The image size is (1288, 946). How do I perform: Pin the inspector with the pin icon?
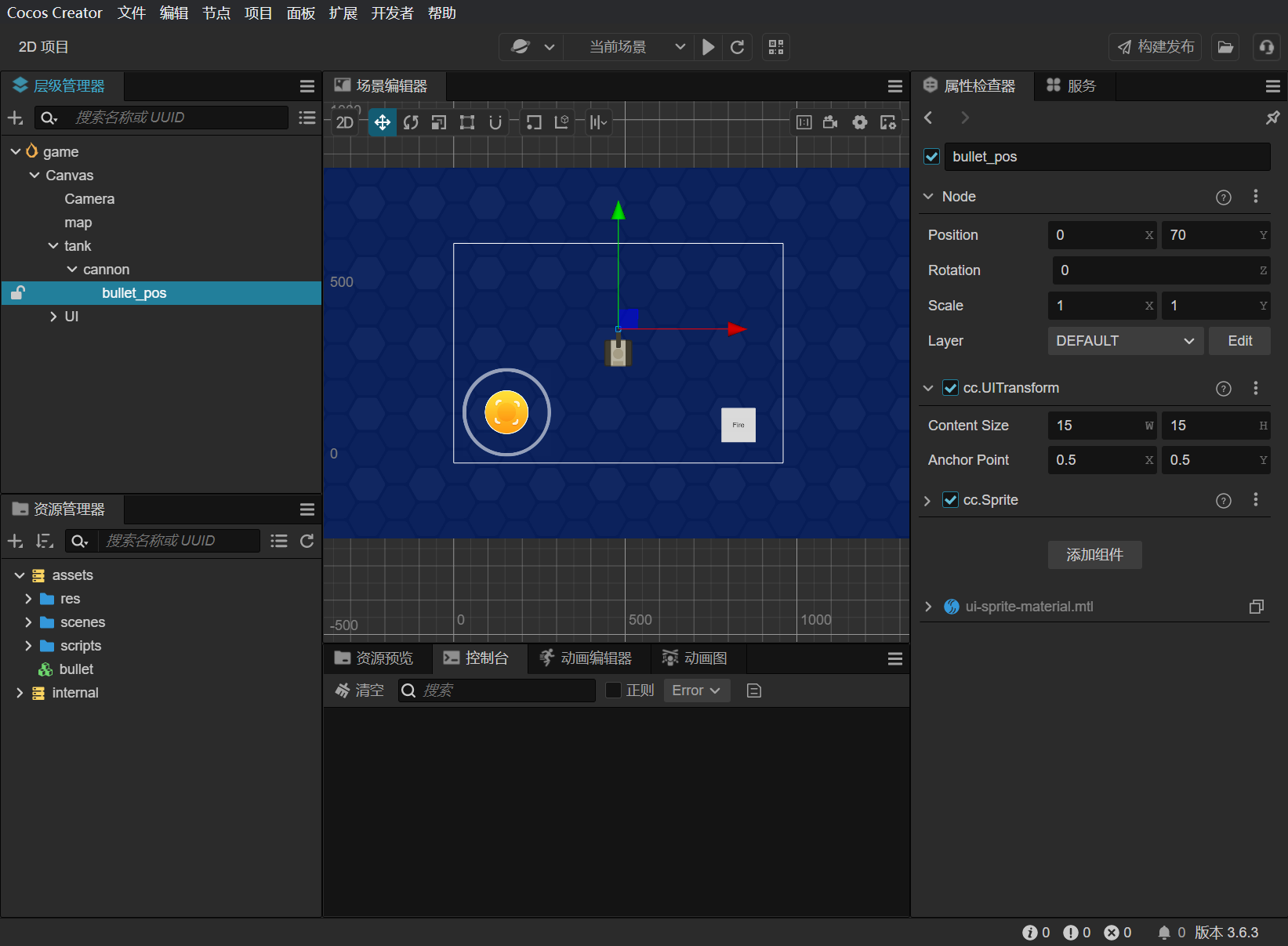point(1272,118)
